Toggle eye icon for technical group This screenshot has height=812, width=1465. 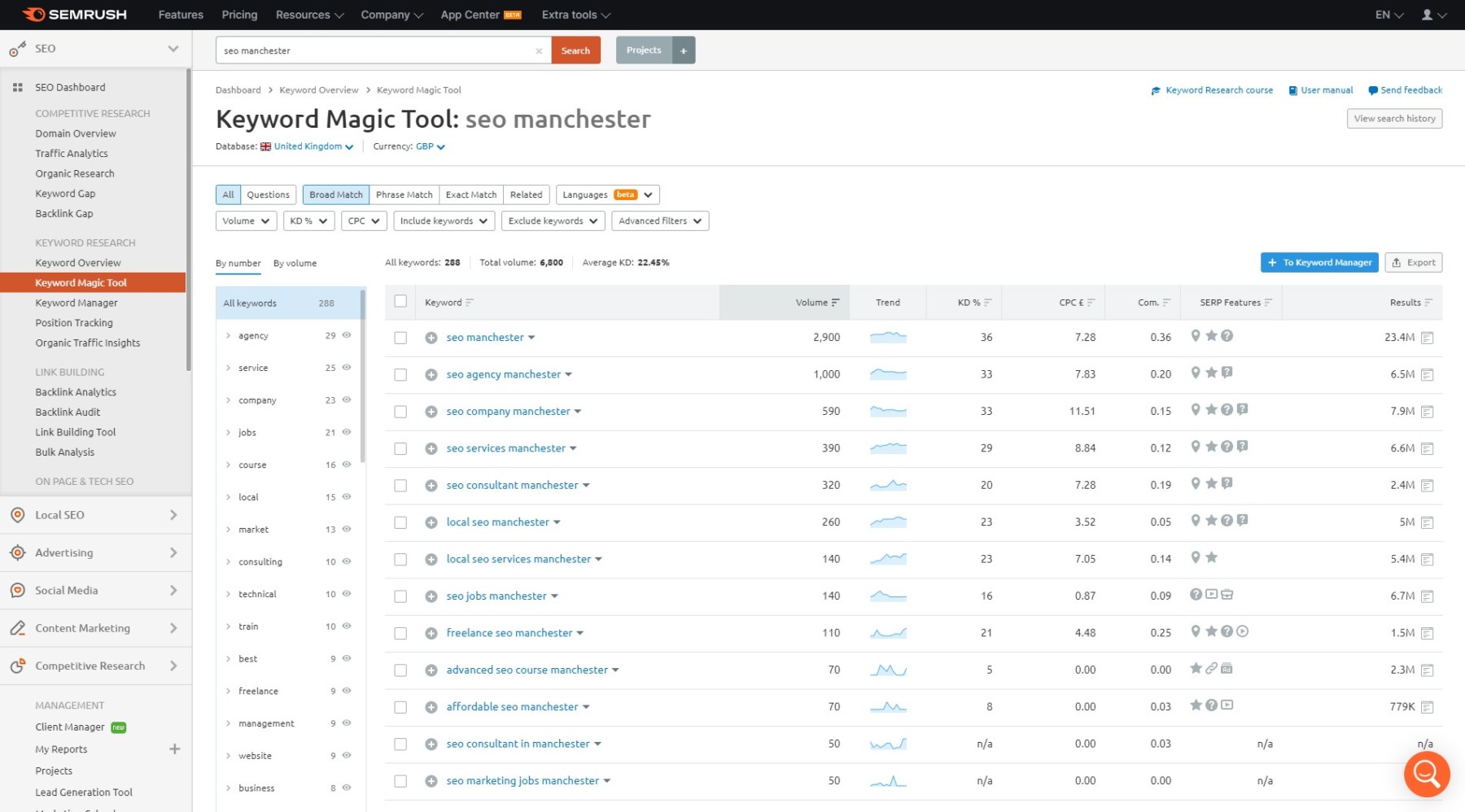[347, 594]
